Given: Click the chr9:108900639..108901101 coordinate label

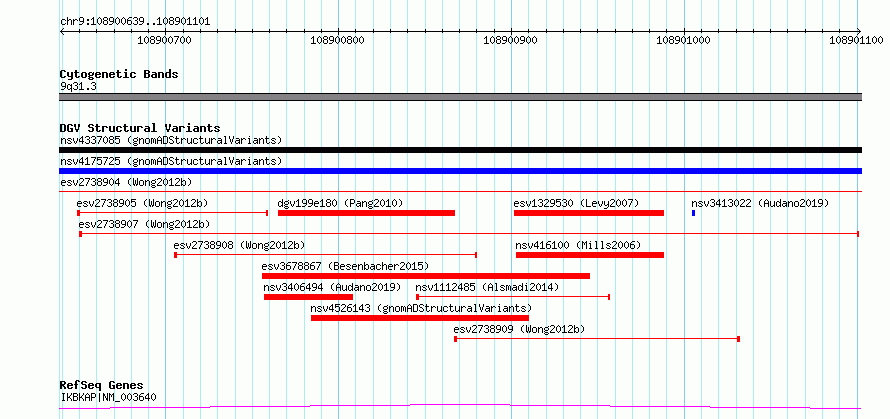Looking at the screenshot, I should point(135,22).
